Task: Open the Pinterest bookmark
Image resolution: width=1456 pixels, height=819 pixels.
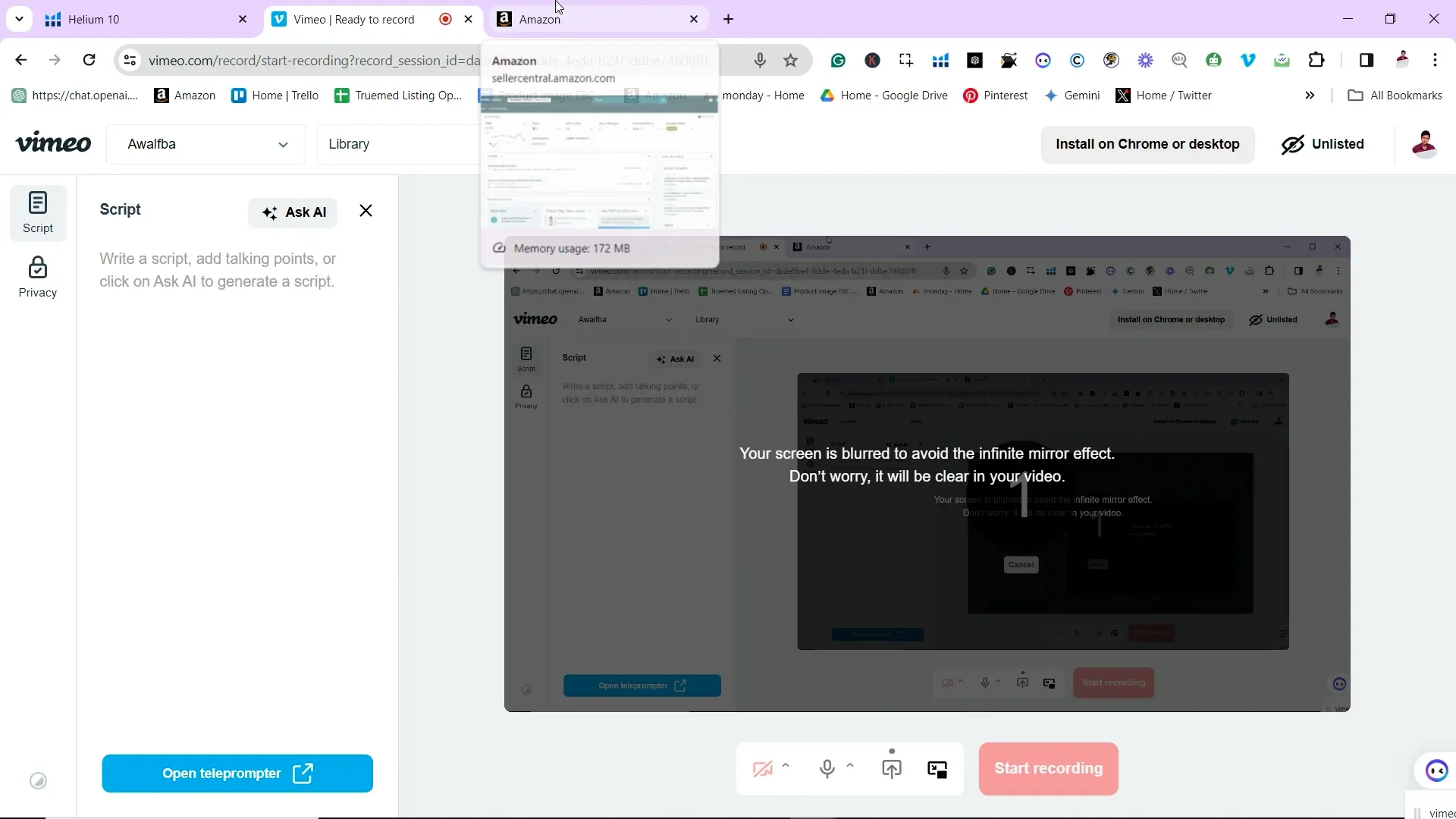Action: [995, 96]
